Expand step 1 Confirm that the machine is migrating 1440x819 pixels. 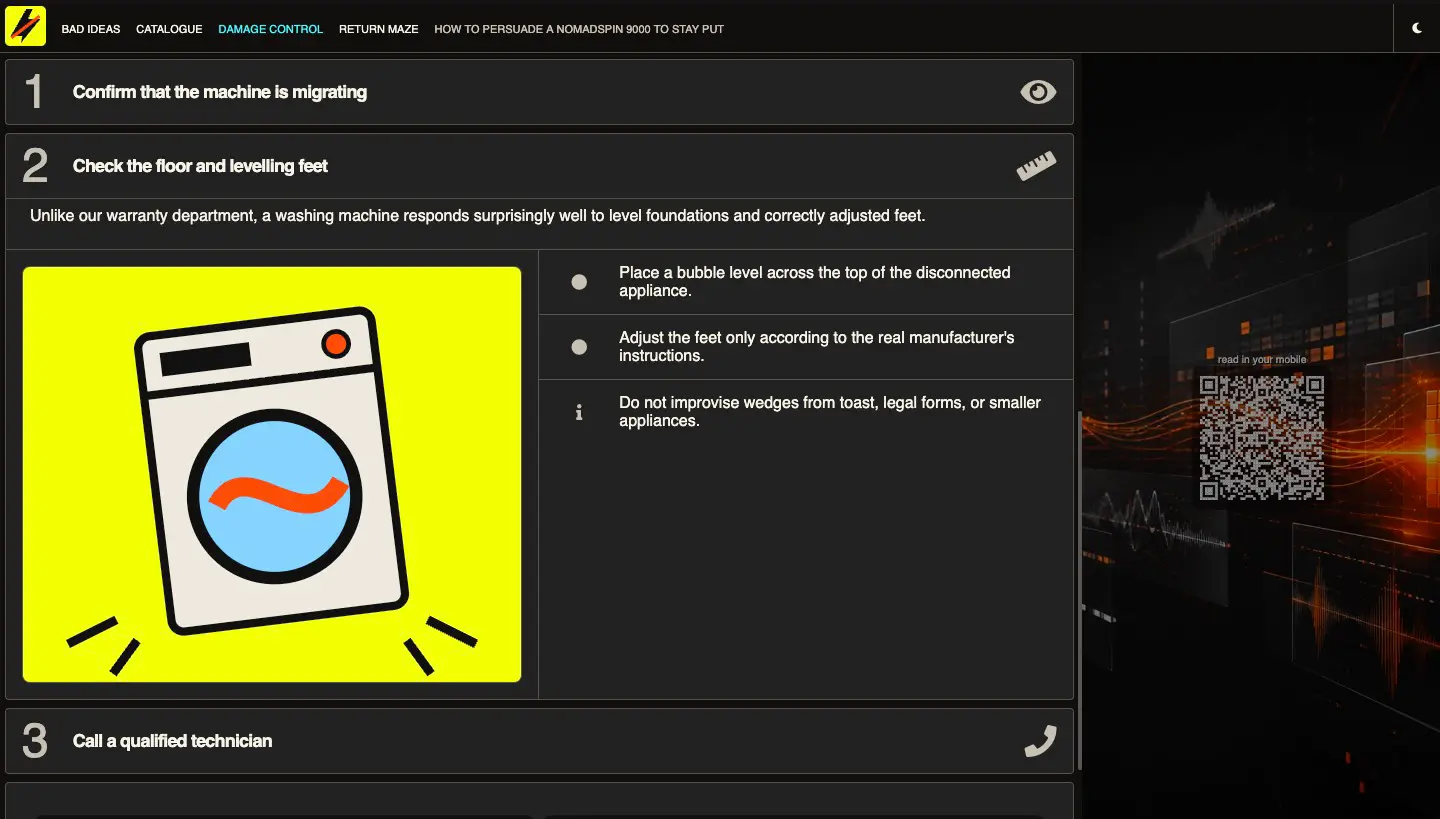coord(539,92)
